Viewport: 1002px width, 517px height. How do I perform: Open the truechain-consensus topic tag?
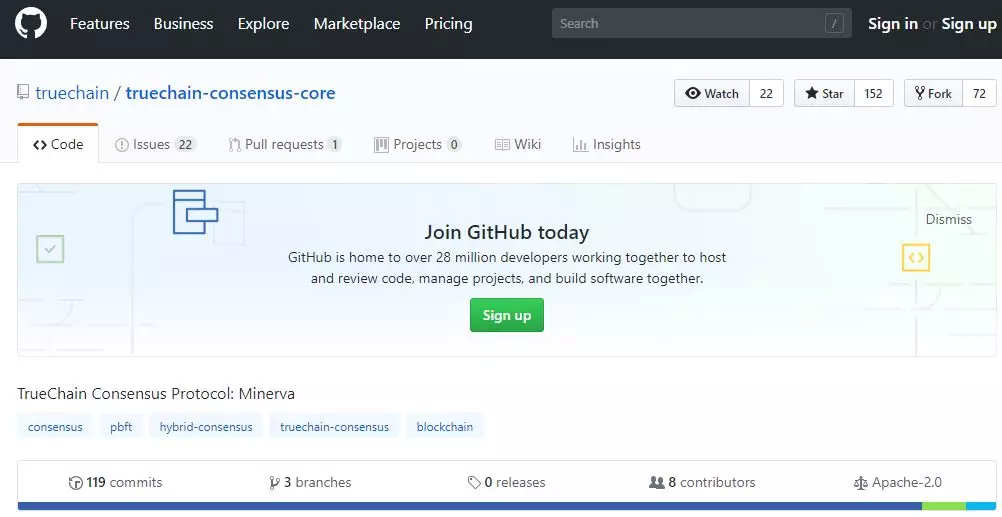[334, 426]
